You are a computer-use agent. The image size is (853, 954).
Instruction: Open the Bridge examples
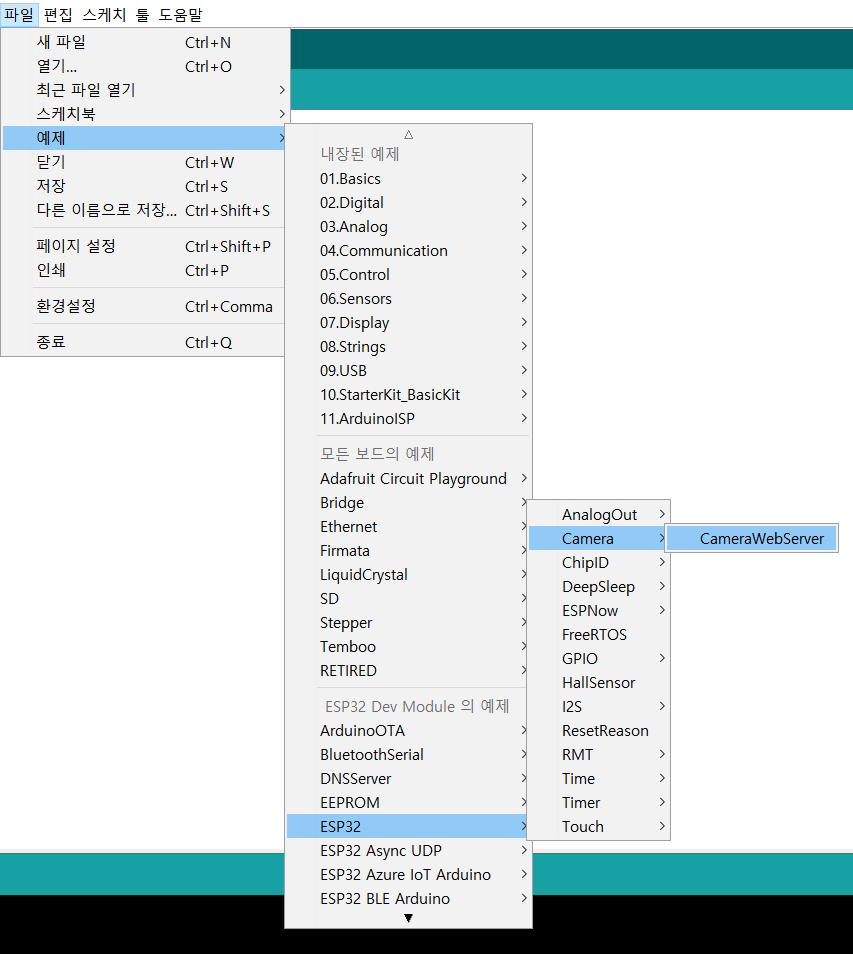point(408,503)
